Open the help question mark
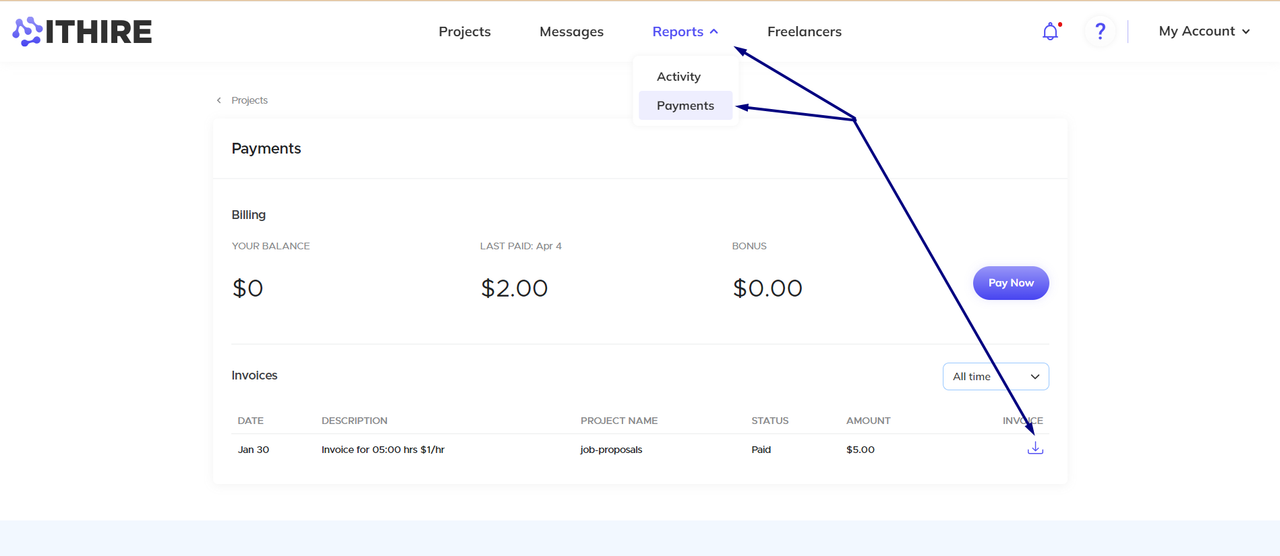This screenshot has width=1280, height=556. [x=1100, y=32]
